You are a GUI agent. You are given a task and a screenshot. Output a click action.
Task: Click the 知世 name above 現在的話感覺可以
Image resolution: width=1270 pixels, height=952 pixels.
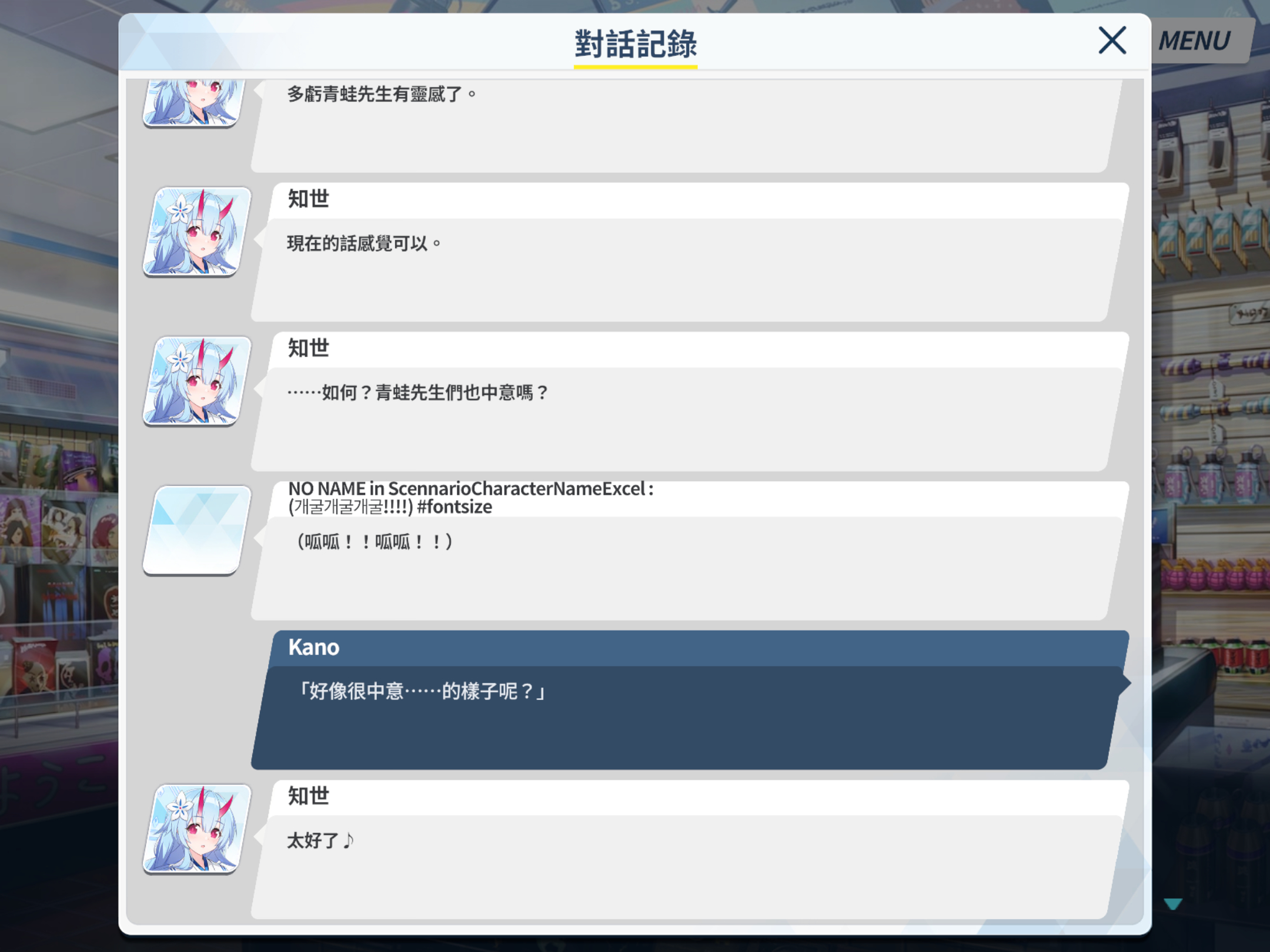(x=308, y=199)
